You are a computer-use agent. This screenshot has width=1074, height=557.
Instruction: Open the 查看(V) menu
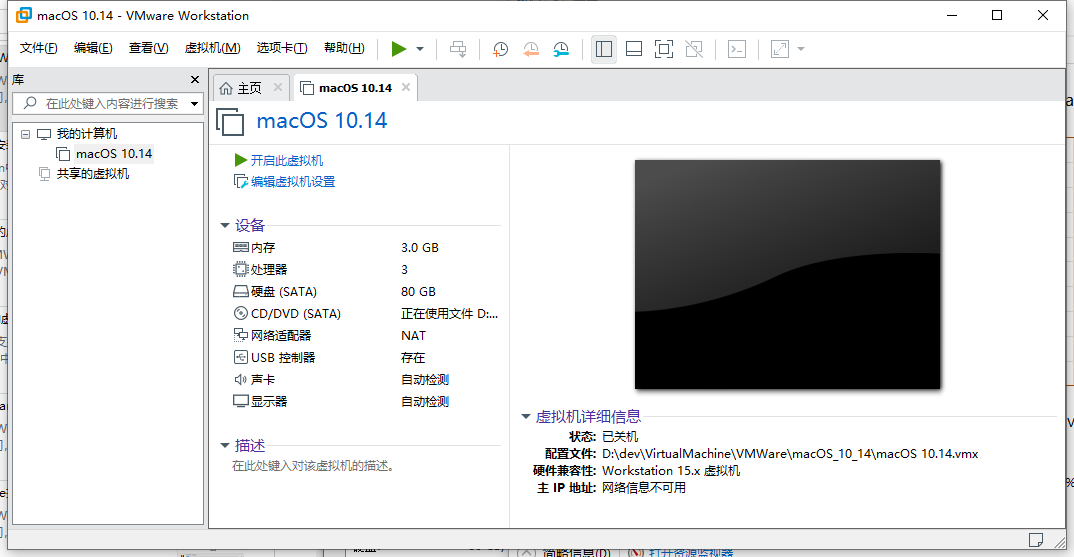[149, 48]
